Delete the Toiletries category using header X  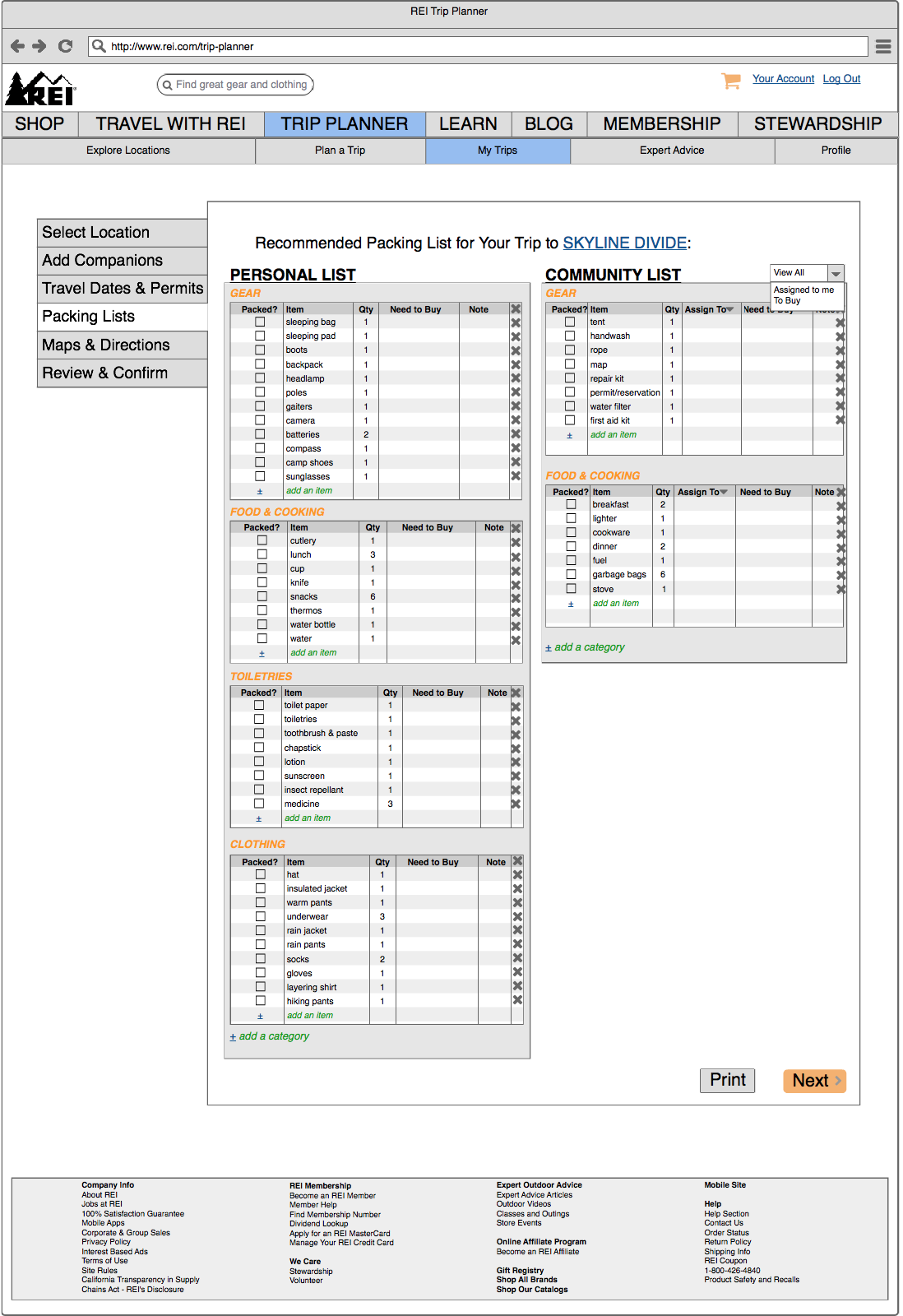pos(516,693)
